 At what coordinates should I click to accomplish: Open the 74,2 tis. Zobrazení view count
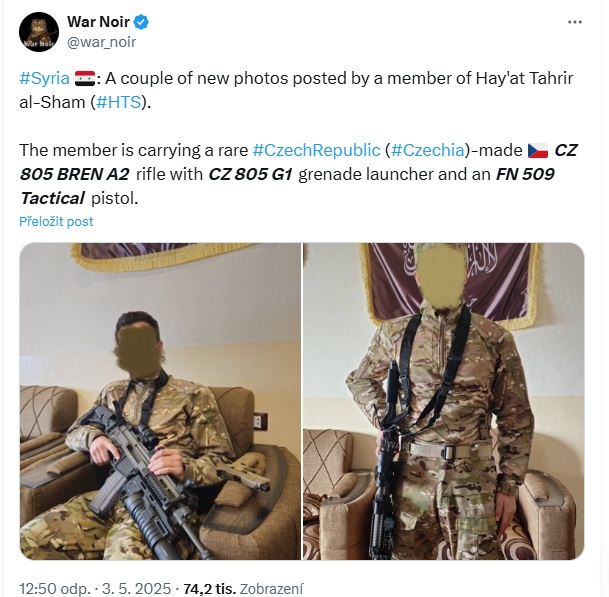243,588
